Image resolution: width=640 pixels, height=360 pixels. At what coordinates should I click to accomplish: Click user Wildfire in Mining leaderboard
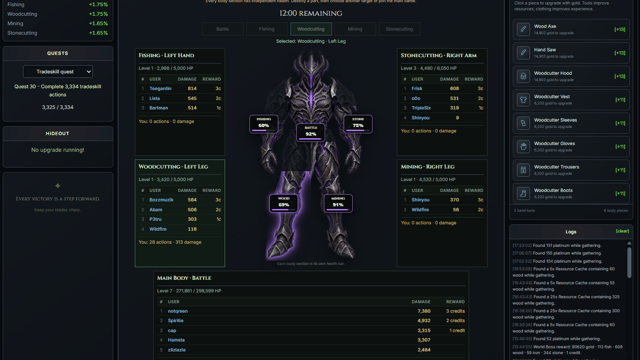coord(420,210)
